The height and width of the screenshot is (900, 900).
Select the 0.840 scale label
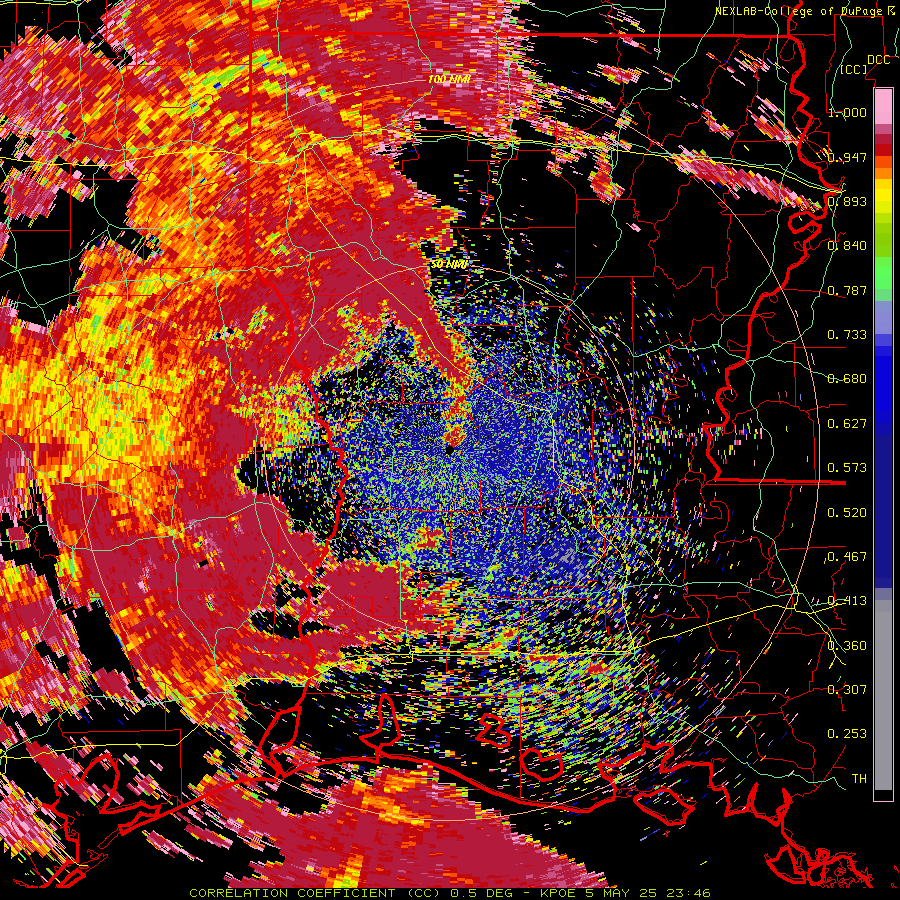pyautogui.click(x=847, y=246)
